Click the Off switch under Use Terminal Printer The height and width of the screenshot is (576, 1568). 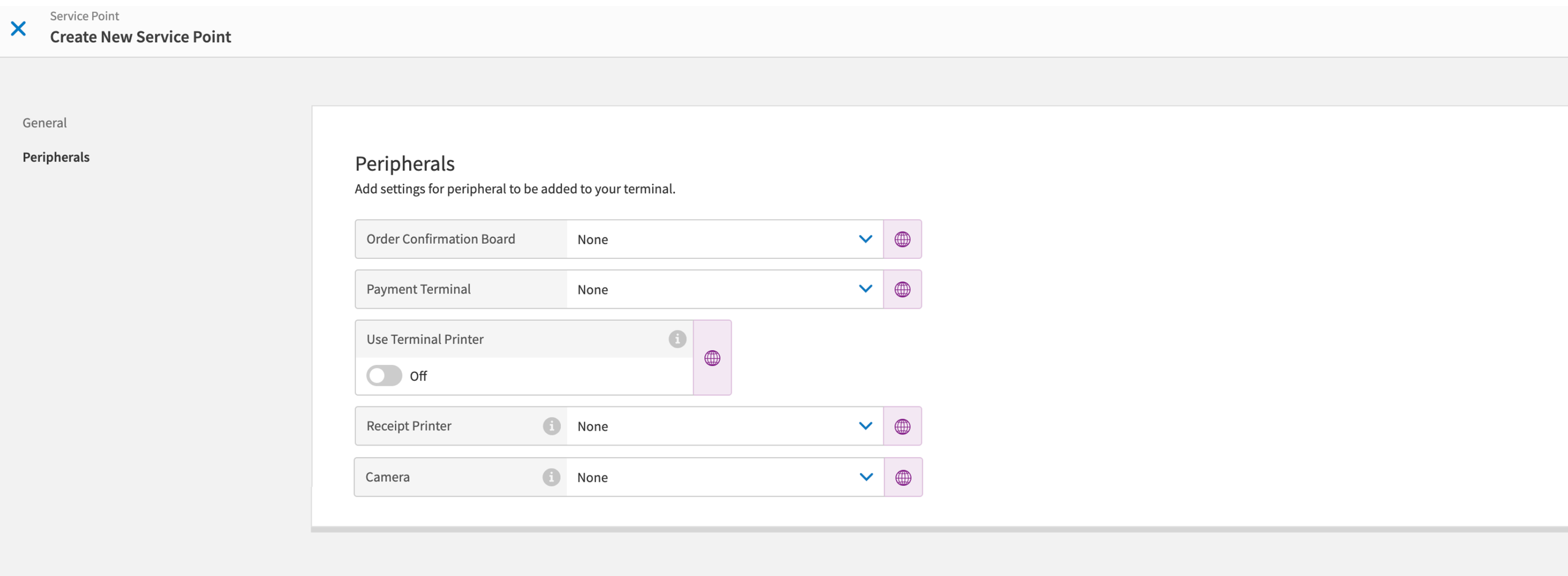(384, 375)
